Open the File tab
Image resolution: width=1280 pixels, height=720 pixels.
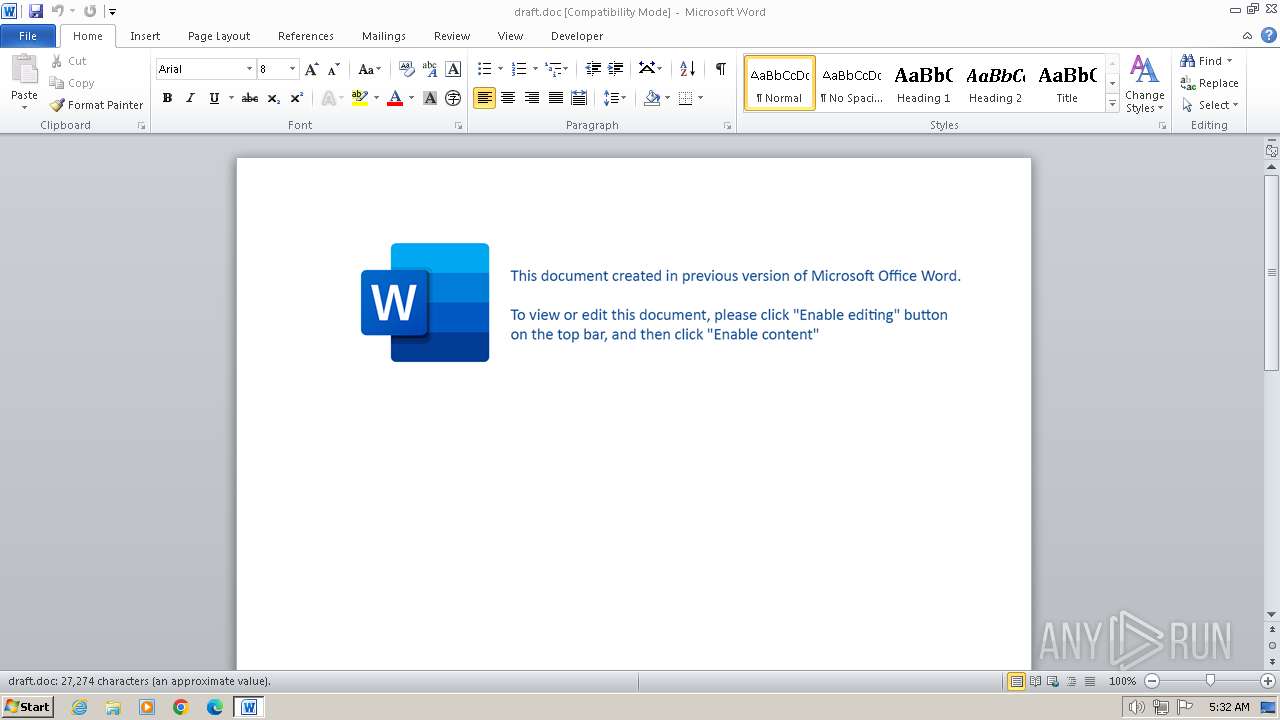coord(28,36)
